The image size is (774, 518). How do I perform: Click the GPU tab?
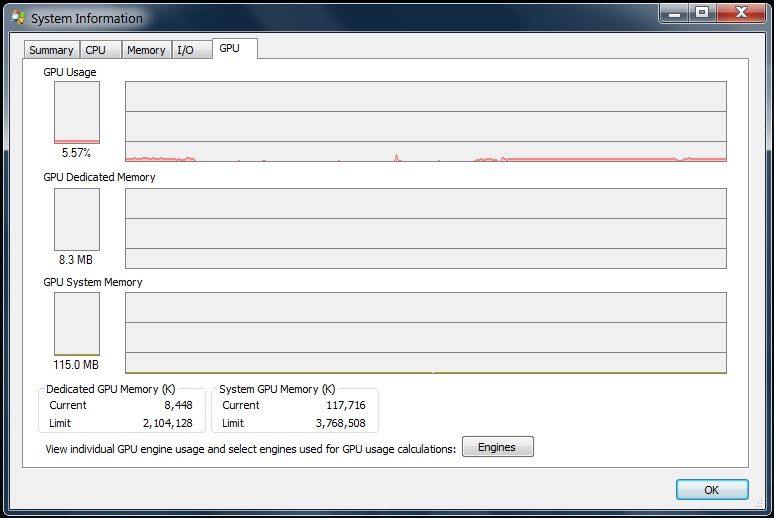[x=235, y=48]
